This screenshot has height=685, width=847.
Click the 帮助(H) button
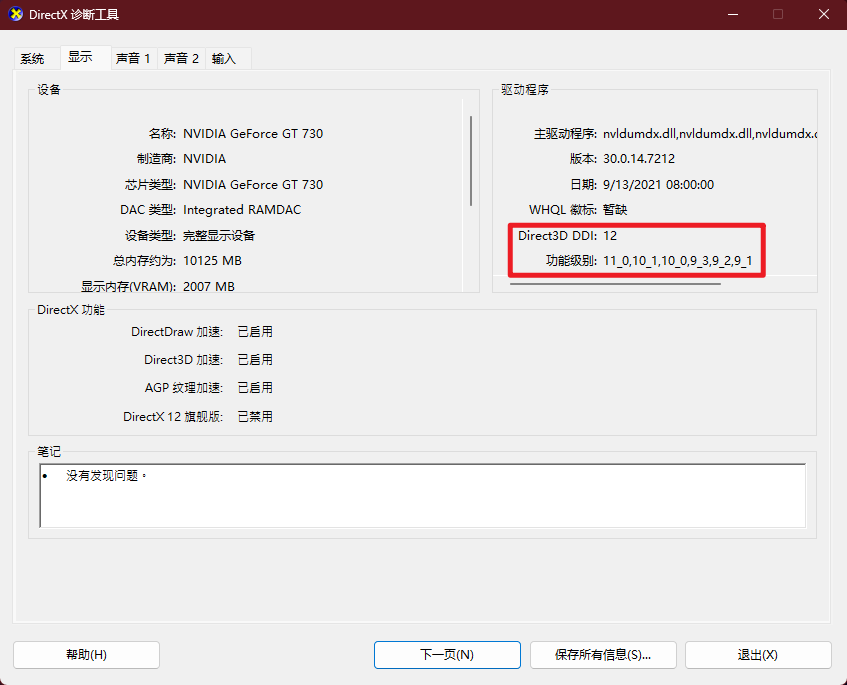tap(86, 654)
